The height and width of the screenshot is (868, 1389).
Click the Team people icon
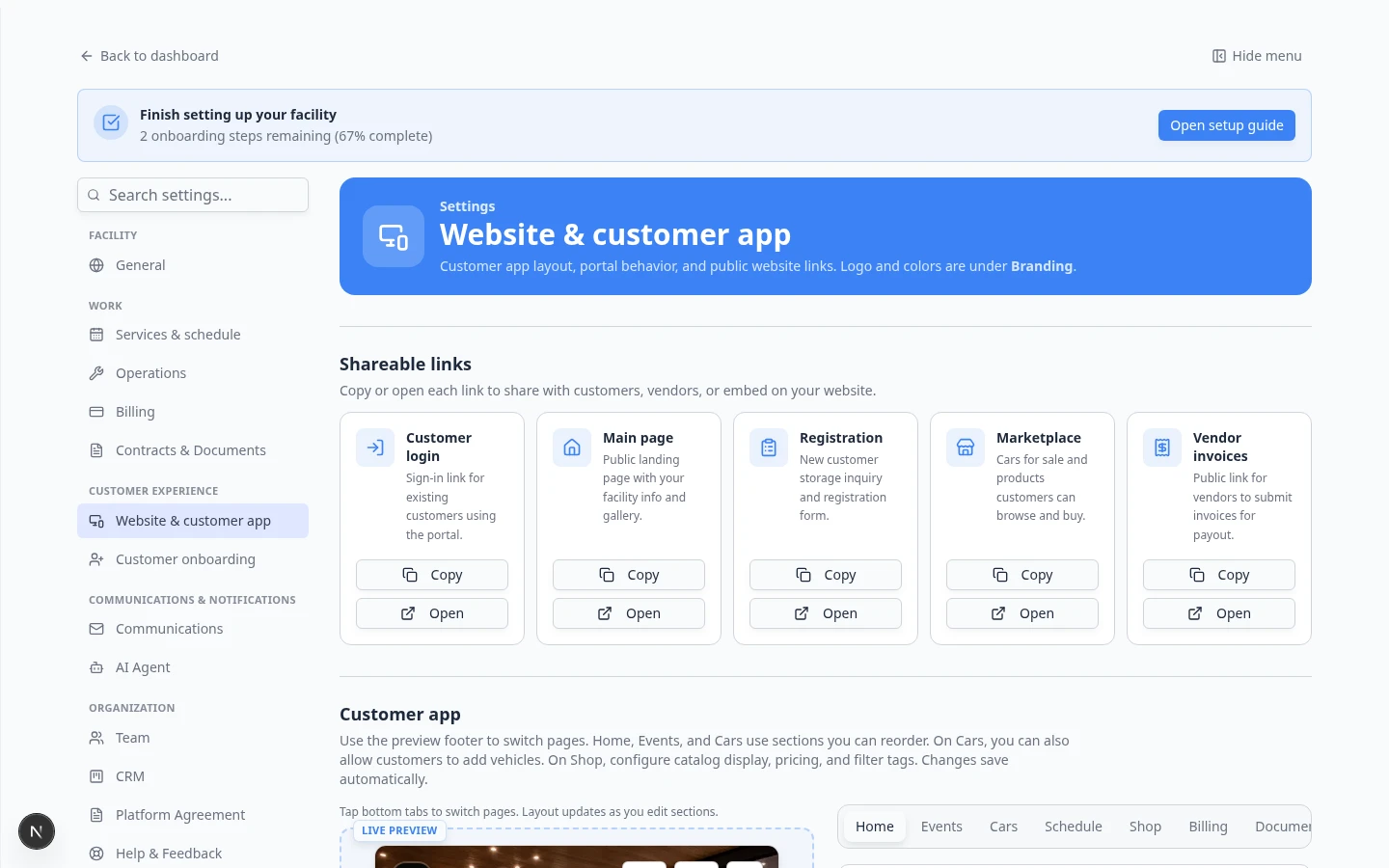96,738
